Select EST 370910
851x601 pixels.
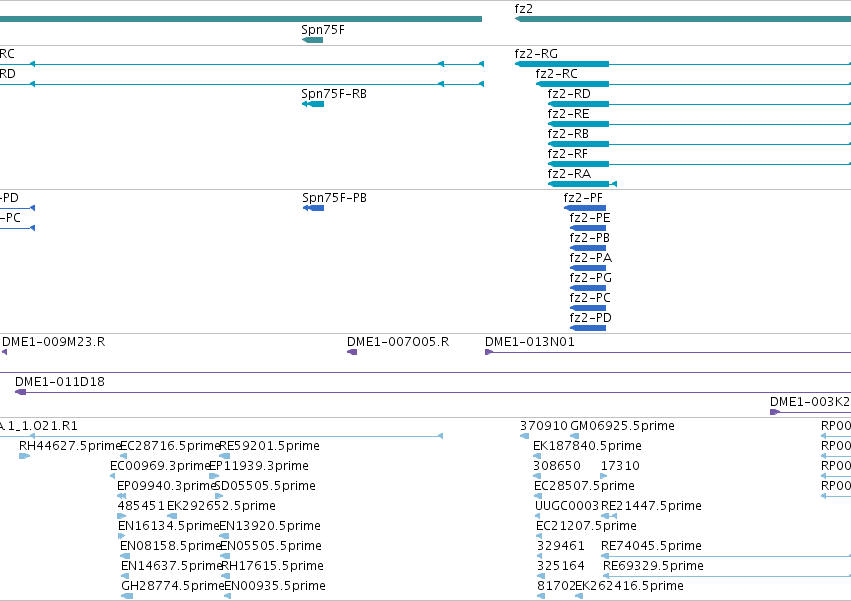coord(524,436)
